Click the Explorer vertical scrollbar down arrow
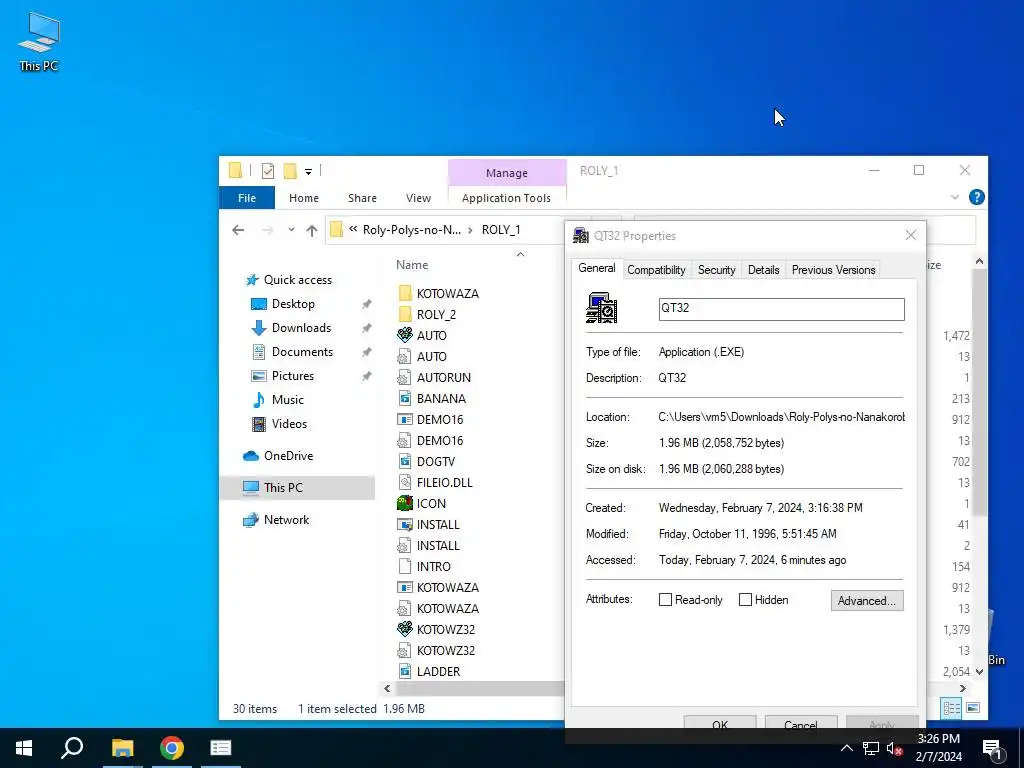The image size is (1024, 768). [979, 671]
